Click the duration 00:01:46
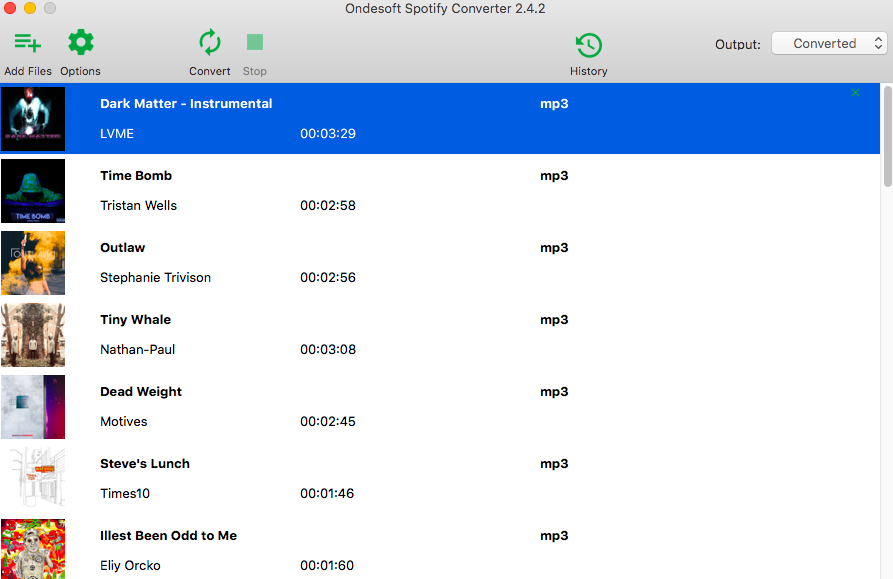The image size is (893, 579). click(x=327, y=494)
